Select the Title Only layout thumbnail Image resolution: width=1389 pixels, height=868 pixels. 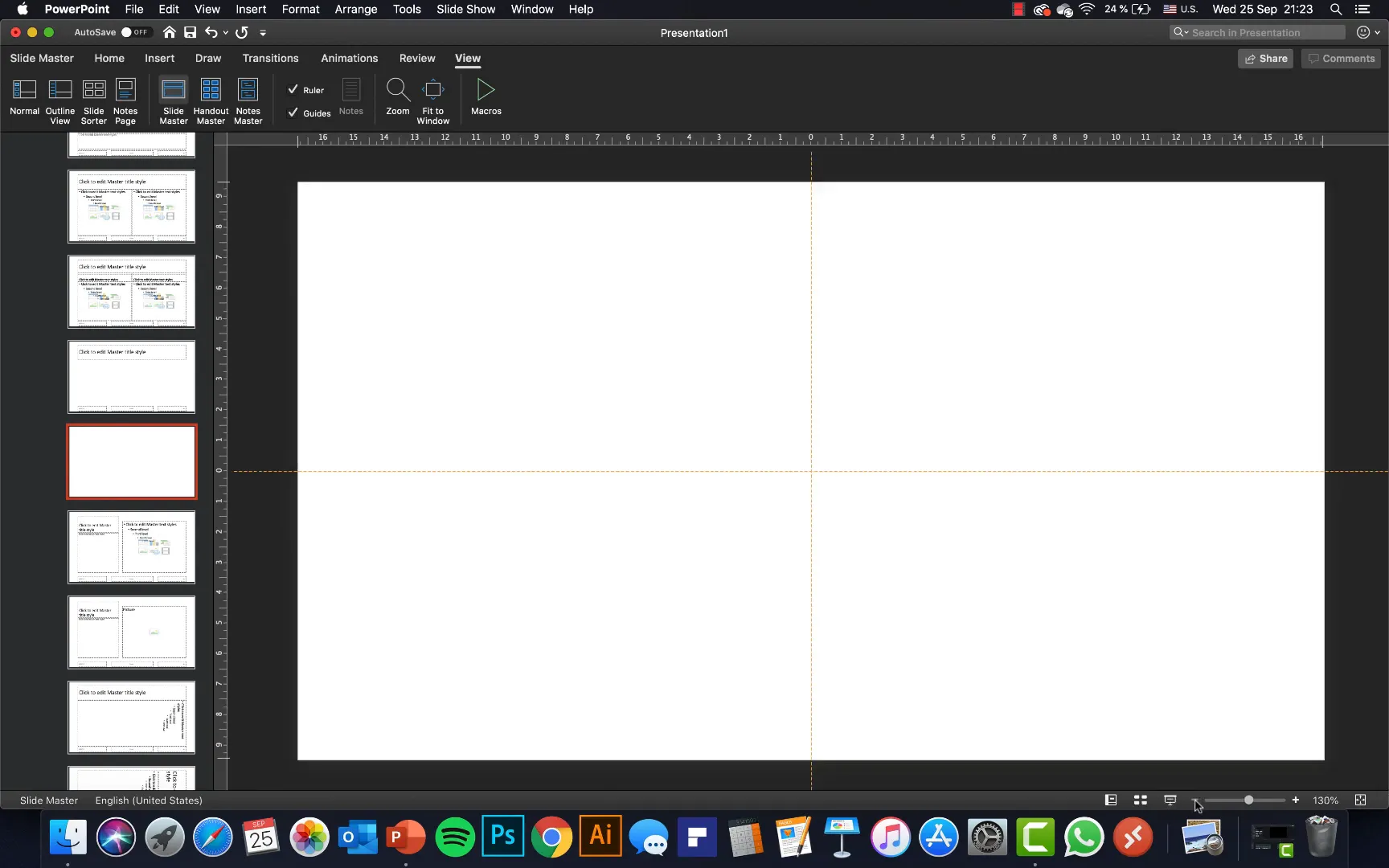coord(132,376)
